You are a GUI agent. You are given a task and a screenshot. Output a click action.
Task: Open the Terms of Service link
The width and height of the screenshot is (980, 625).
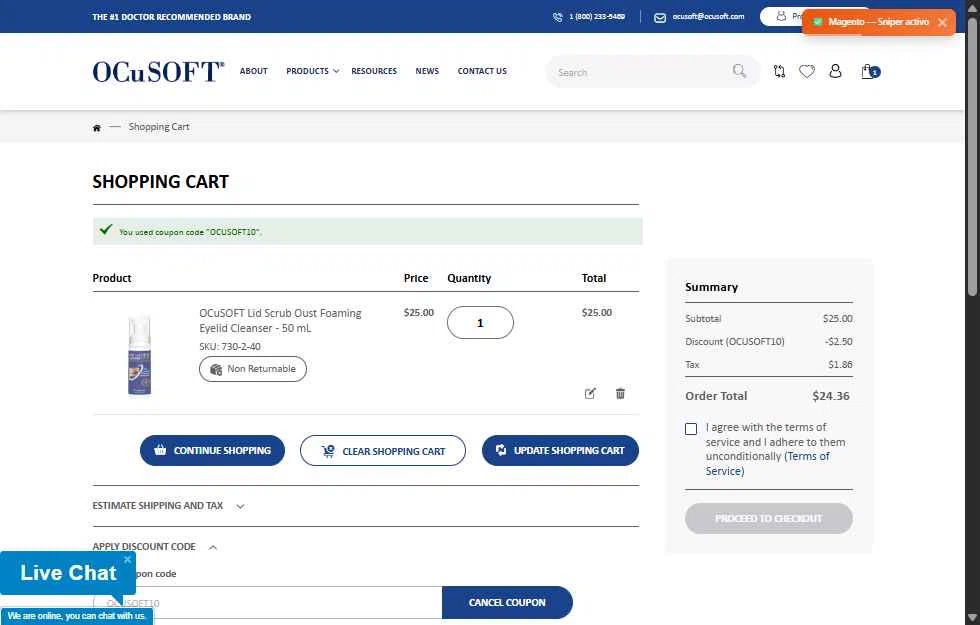click(768, 464)
